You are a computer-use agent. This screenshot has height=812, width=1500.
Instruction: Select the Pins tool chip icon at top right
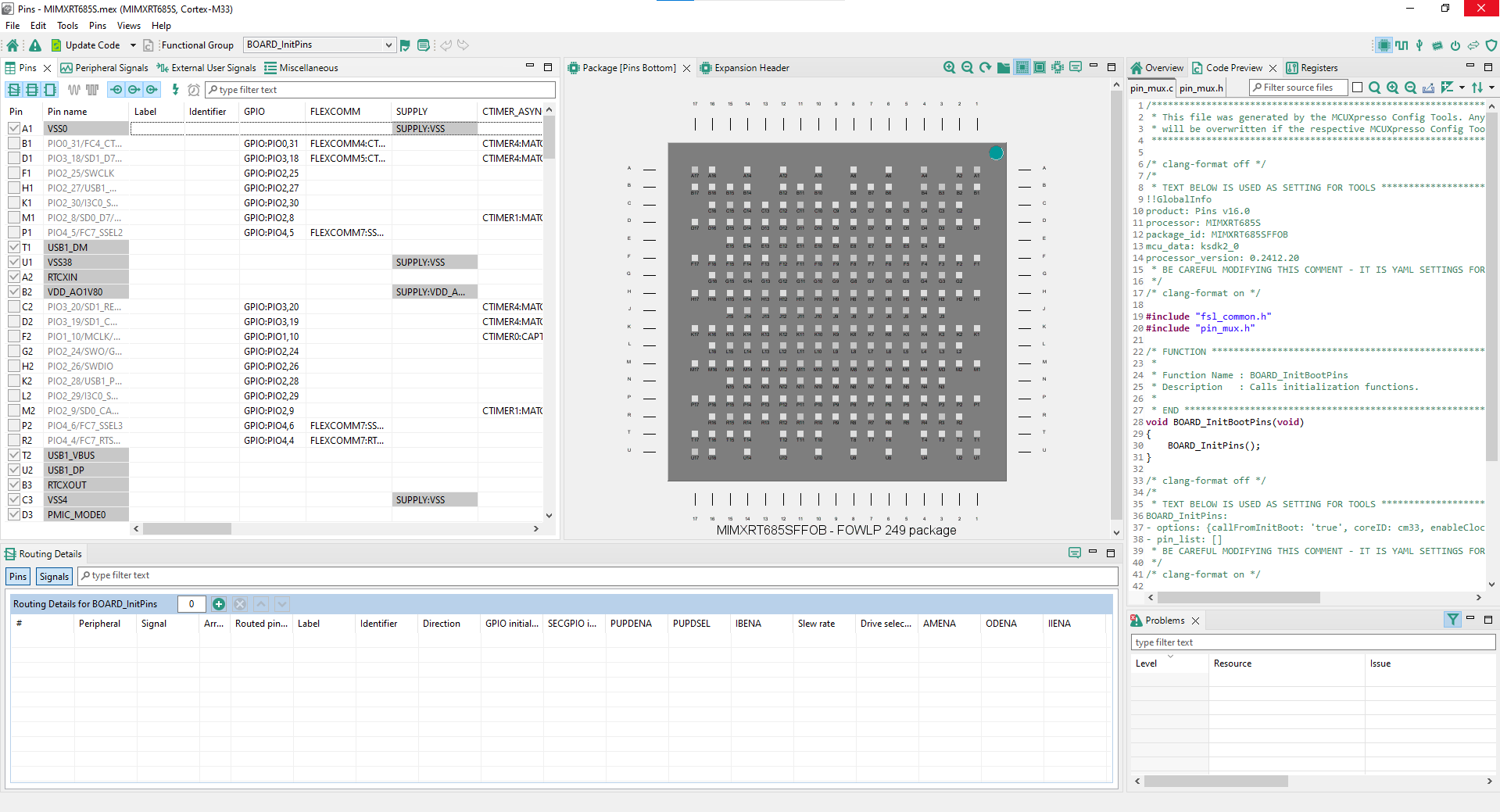[x=1384, y=45]
